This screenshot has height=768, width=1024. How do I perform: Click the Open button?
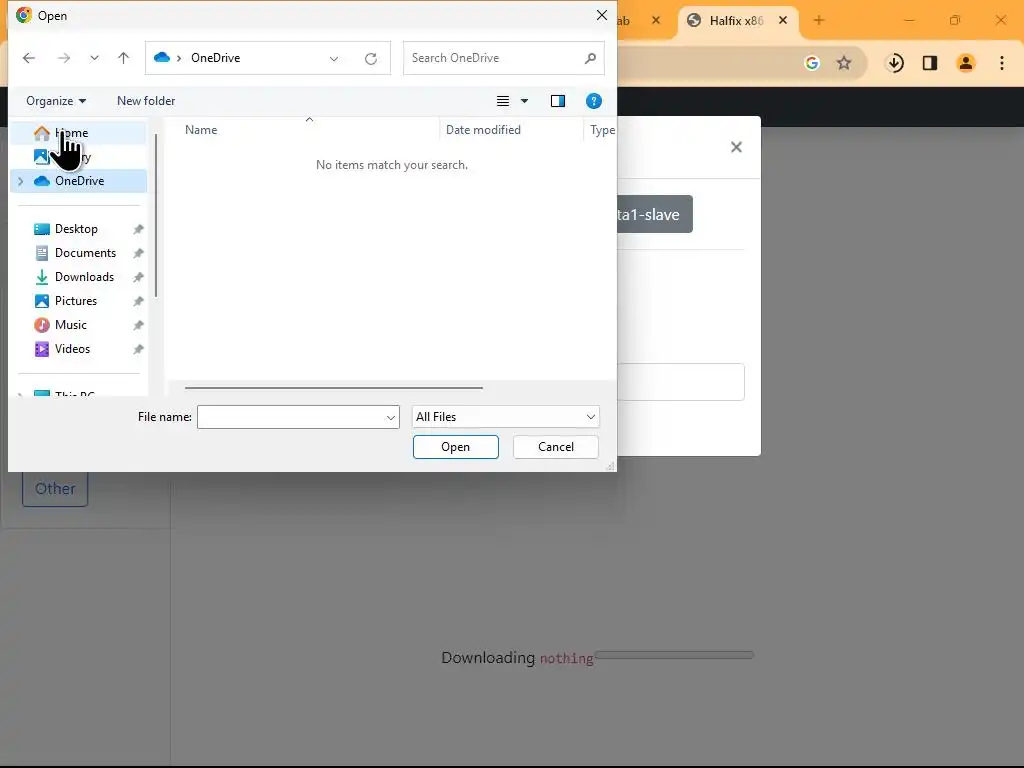tap(456, 447)
